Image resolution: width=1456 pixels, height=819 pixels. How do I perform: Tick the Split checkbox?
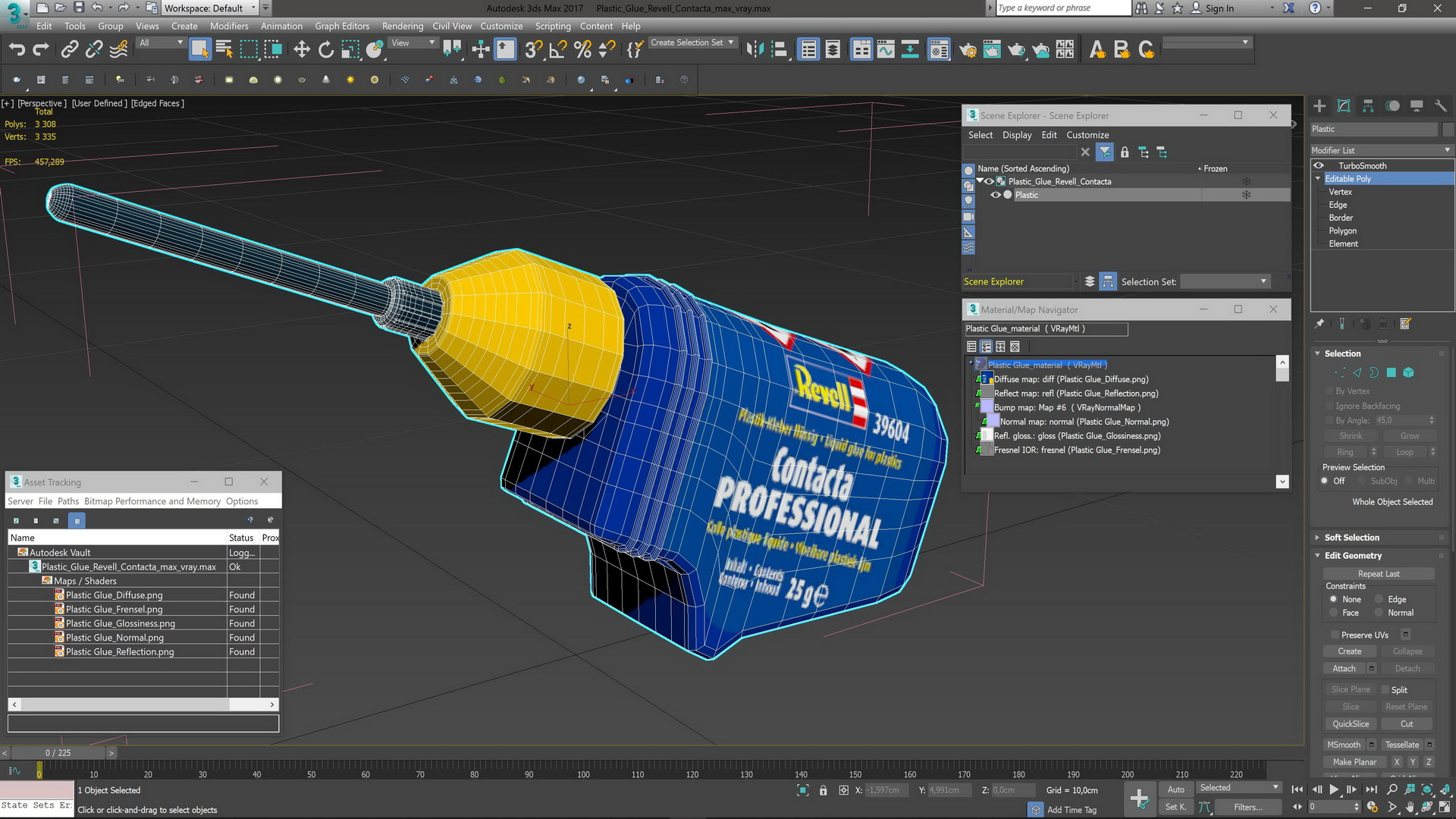tap(1385, 690)
